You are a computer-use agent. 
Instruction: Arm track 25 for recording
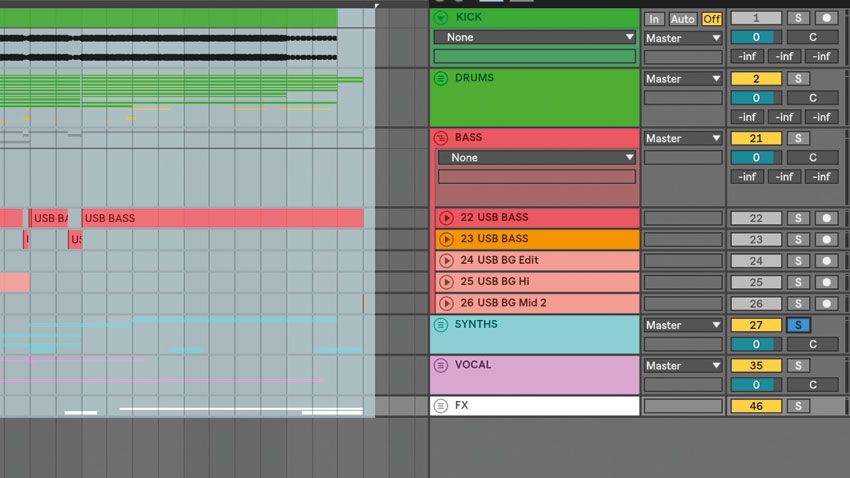click(826, 282)
